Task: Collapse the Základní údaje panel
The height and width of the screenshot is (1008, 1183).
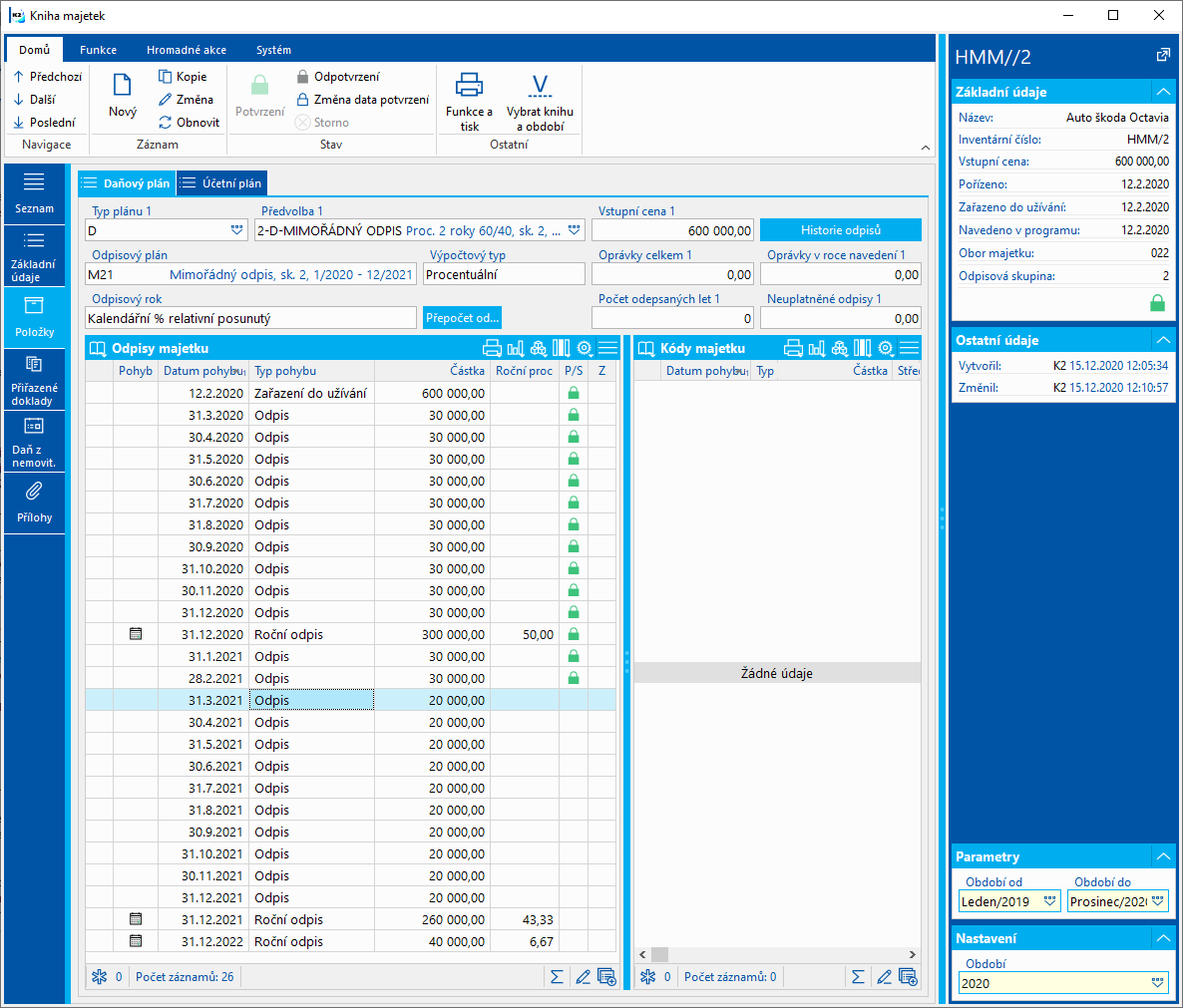Action: 1162,92
